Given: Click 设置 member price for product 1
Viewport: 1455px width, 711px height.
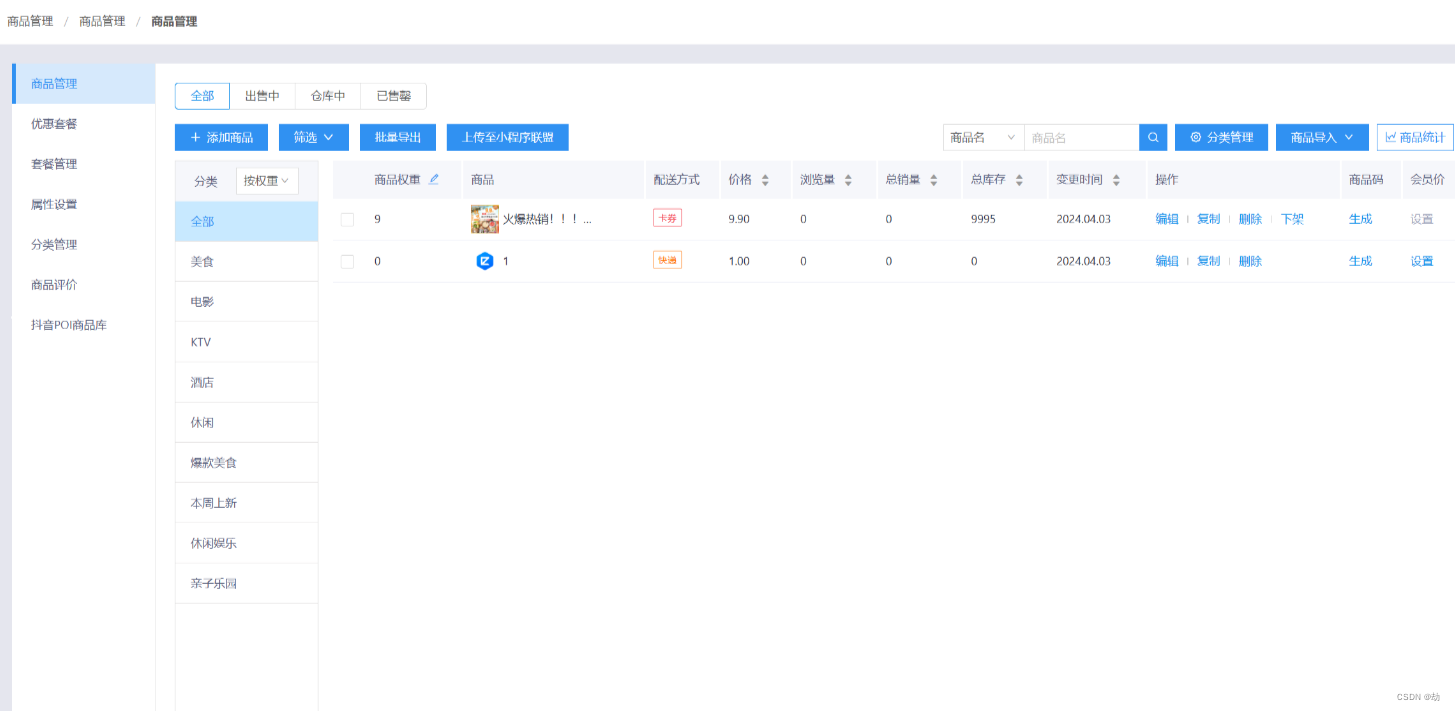Looking at the screenshot, I should 1422,261.
